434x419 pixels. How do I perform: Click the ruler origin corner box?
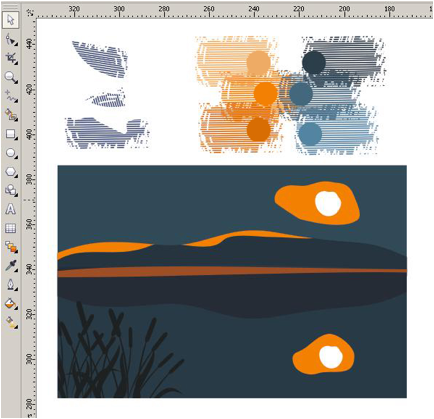click(31, 13)
